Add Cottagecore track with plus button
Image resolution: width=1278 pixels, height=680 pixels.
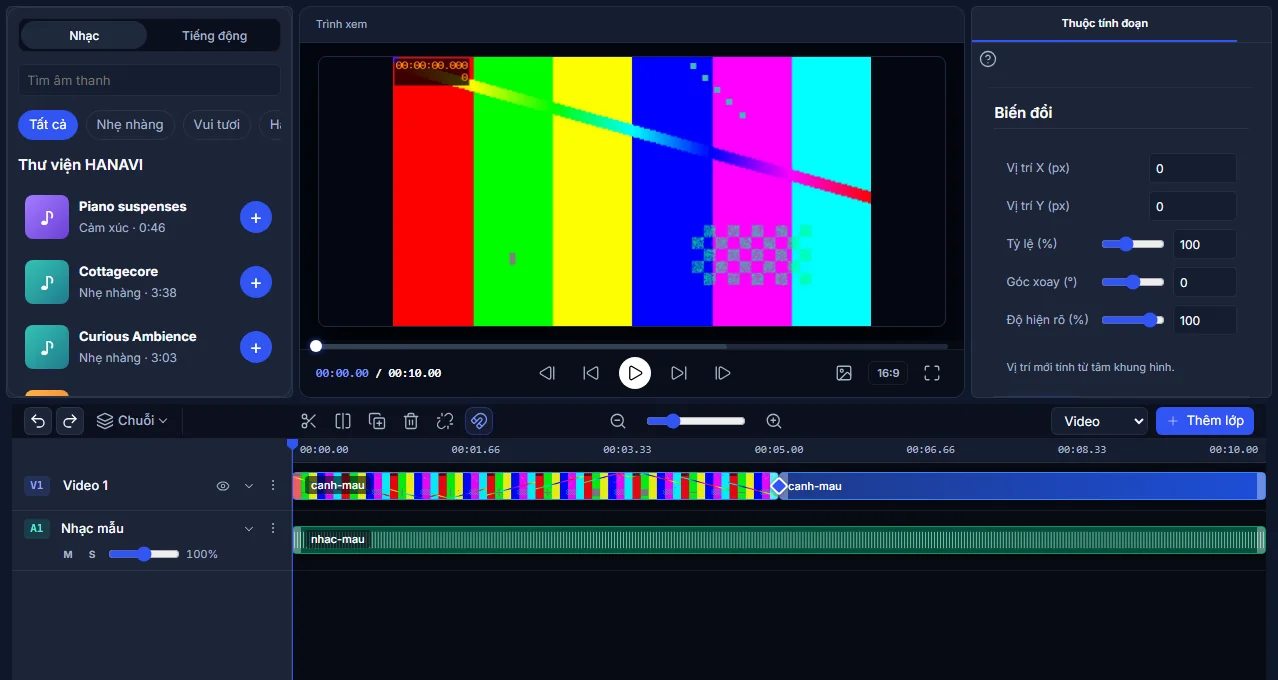(x=256, y=283)
